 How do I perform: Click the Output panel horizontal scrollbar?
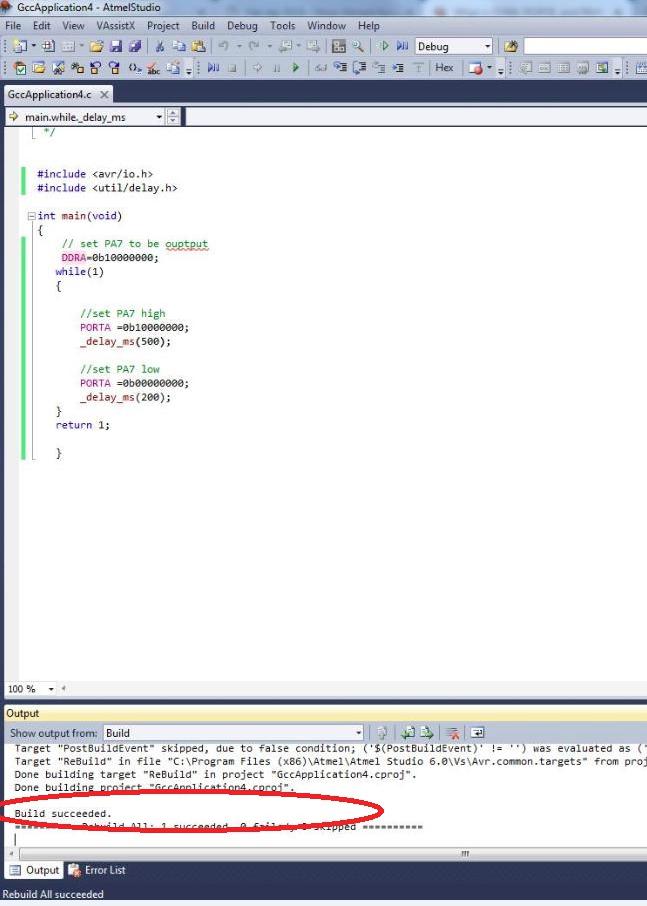pos(333,853)
